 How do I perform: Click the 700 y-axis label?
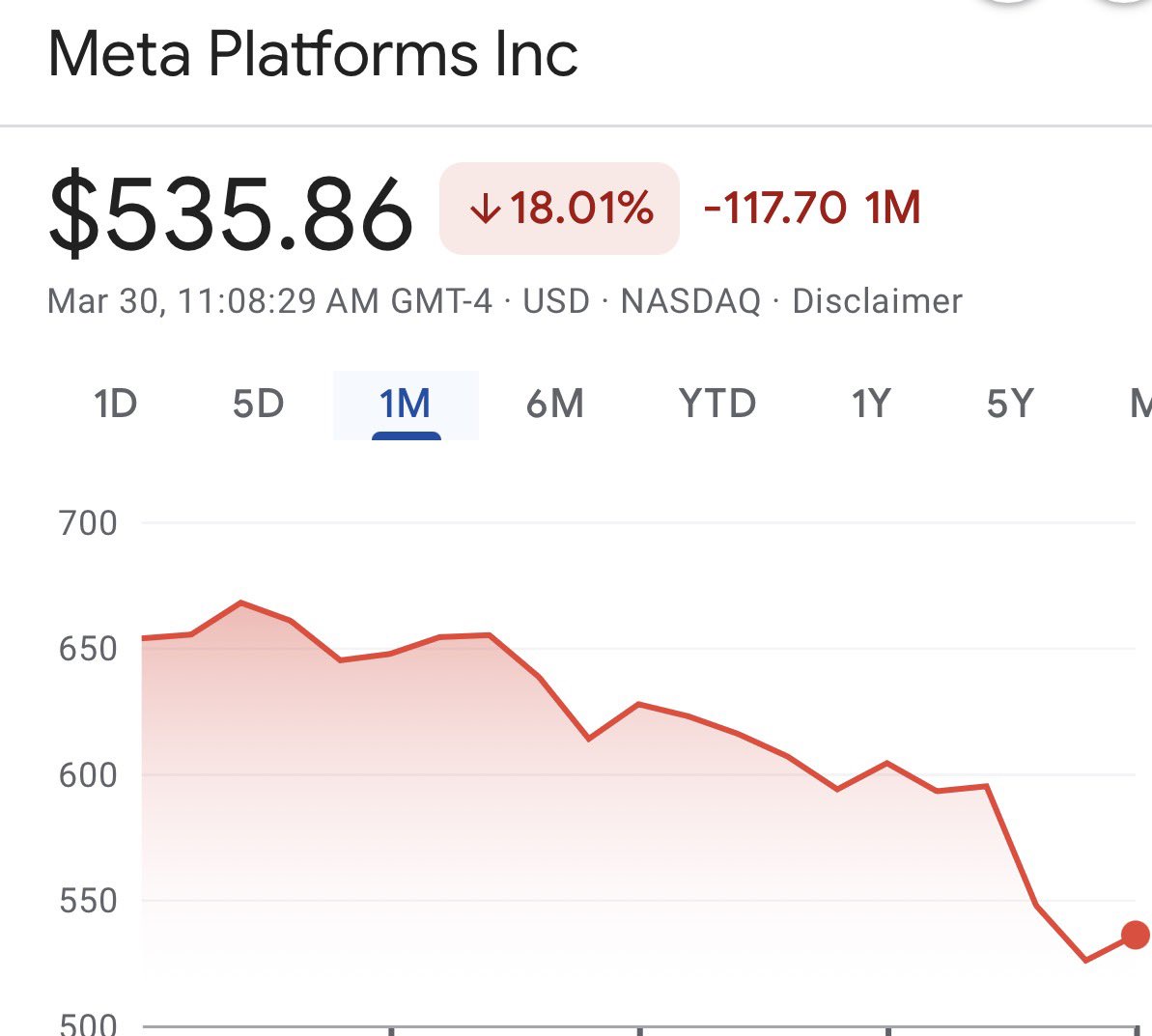pos(88,523)
